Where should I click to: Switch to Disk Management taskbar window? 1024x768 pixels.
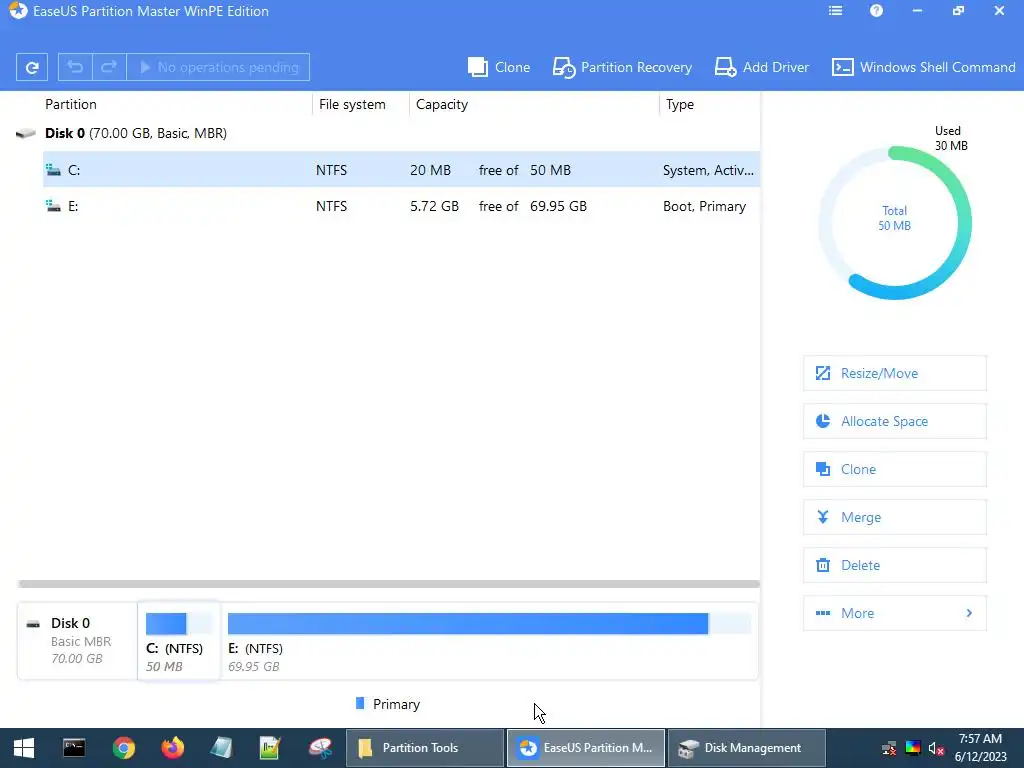click(747, 748)
